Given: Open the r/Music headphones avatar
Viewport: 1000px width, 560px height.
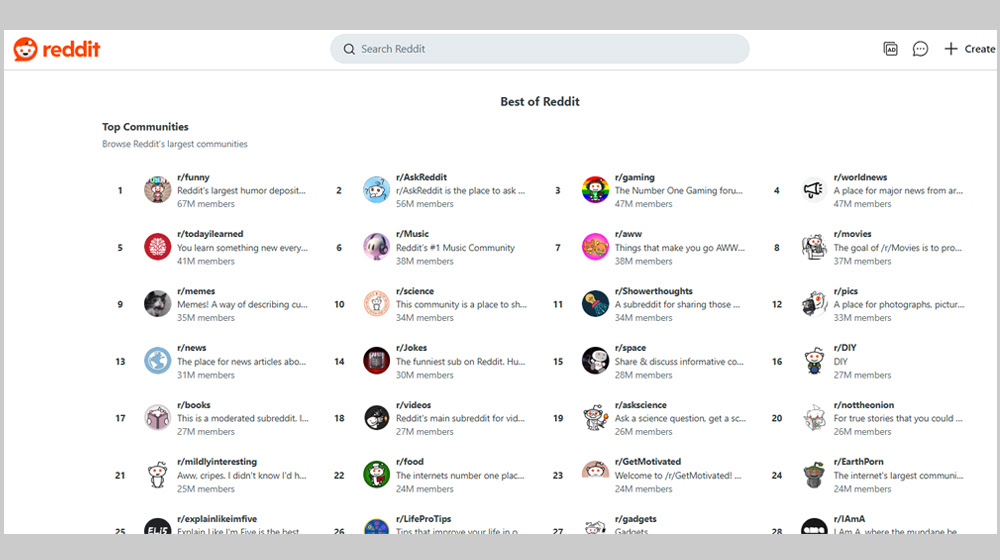Looking at the screenshot, I should 376,247.
